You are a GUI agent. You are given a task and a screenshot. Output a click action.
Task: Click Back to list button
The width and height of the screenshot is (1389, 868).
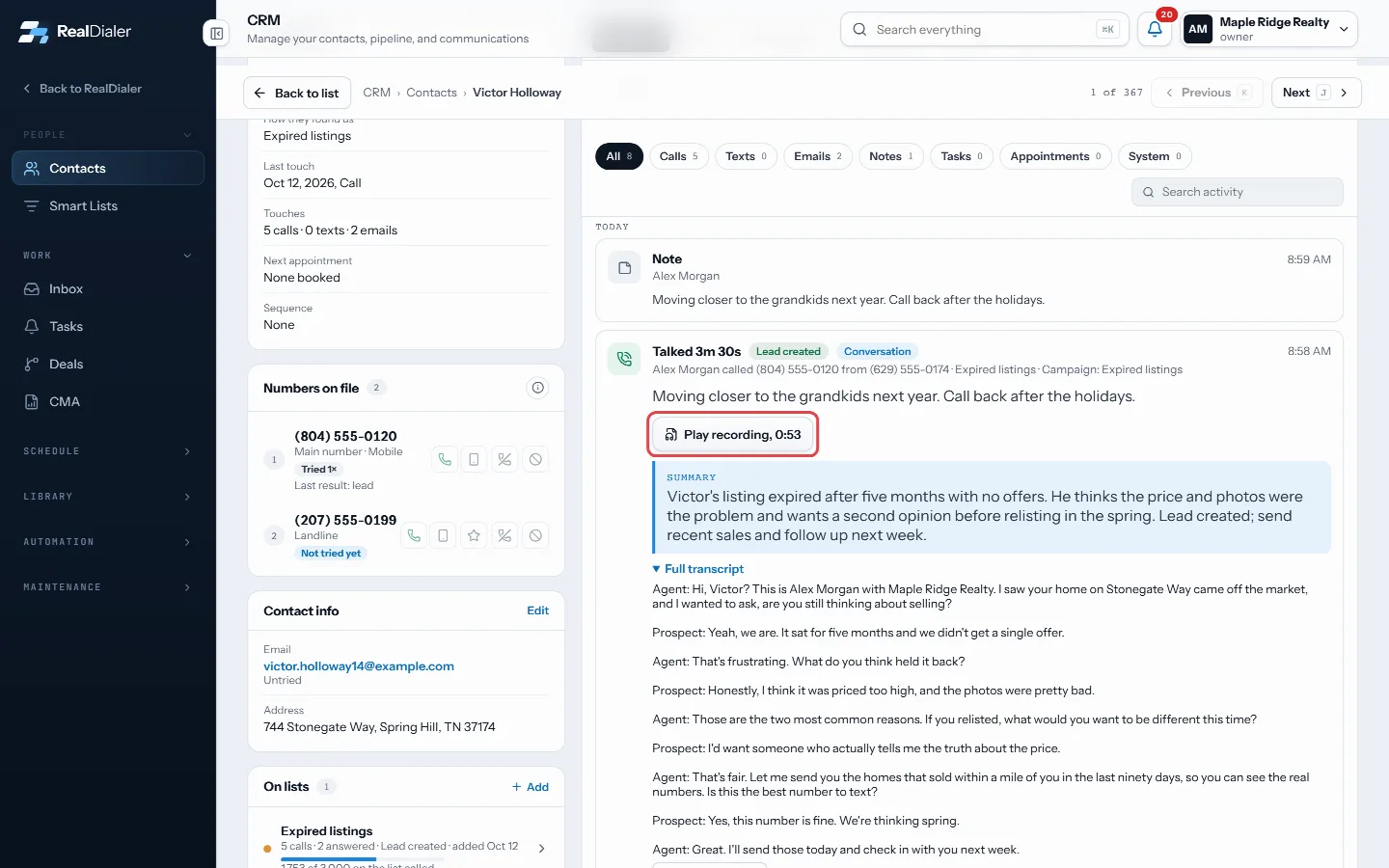(x=297, y=93)
